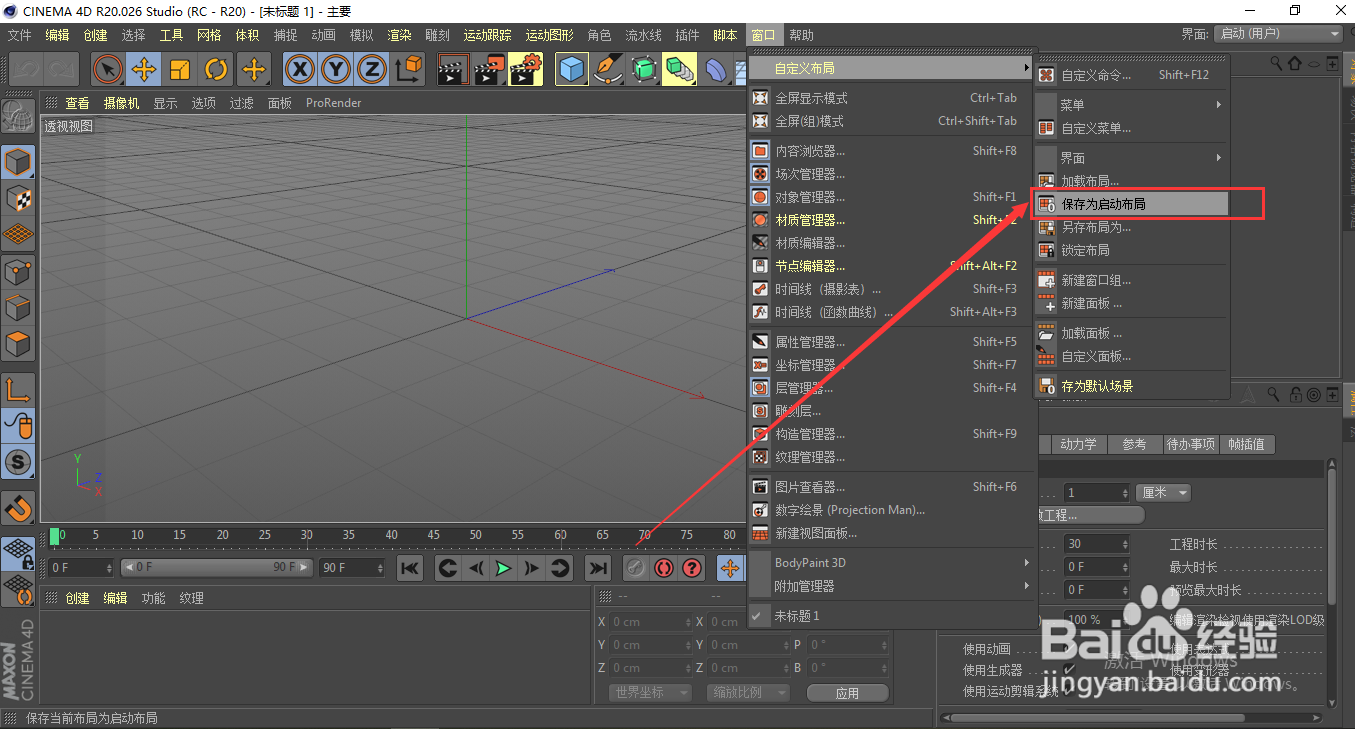Viewport: 1355px width, 729px height.
Task: Toggle 使用生成器 checkbox
Action: tap(1069, 670)
